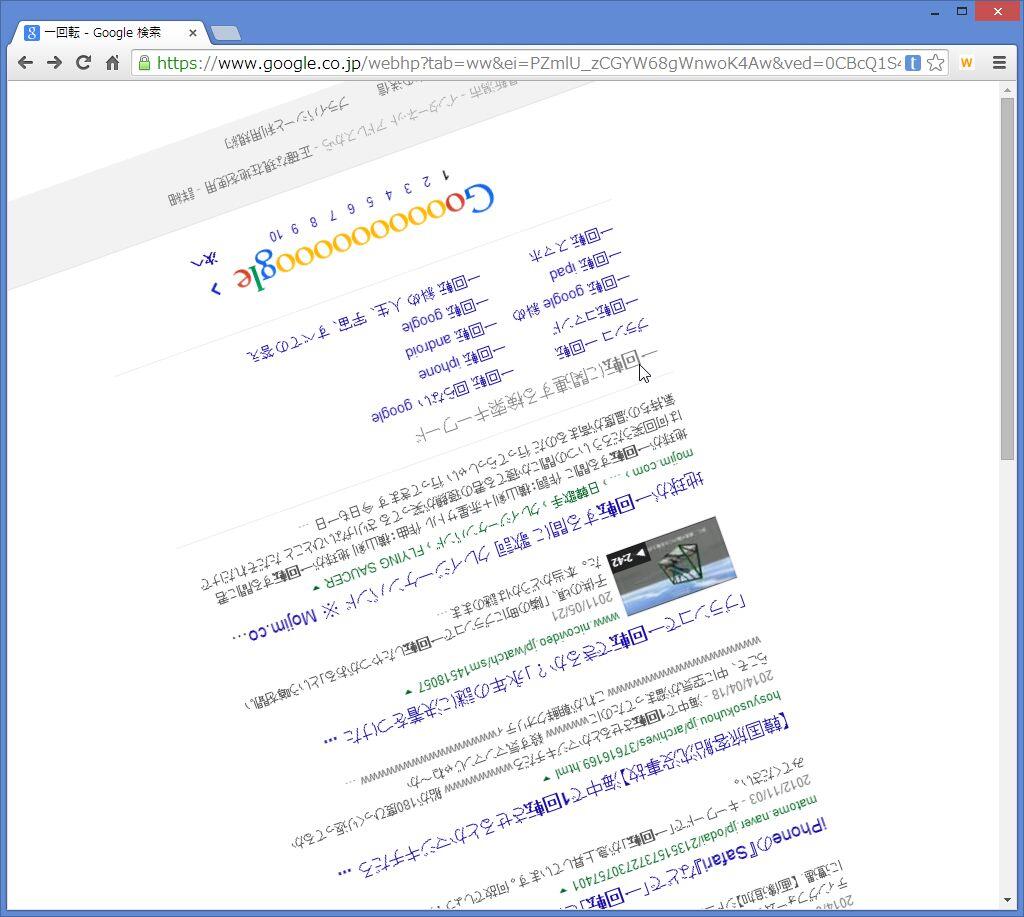
Task: Open the home page via house icon
Action: tap(112, 63)
